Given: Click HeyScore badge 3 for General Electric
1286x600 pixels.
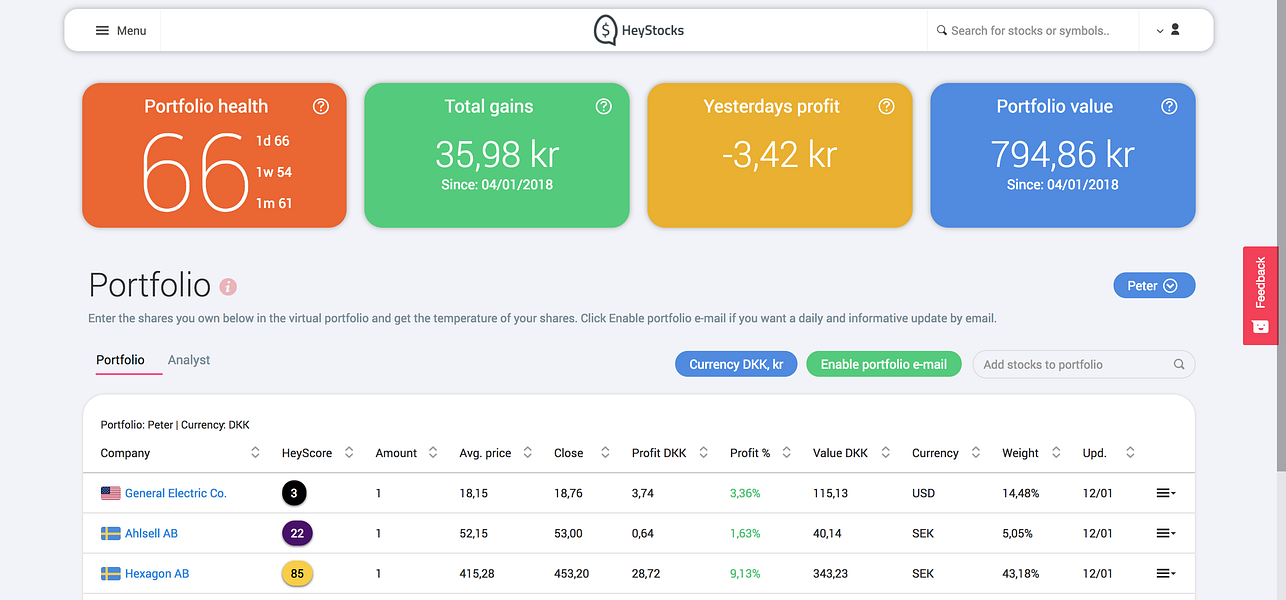Looking at the screenshot, I should pos(294,493).
